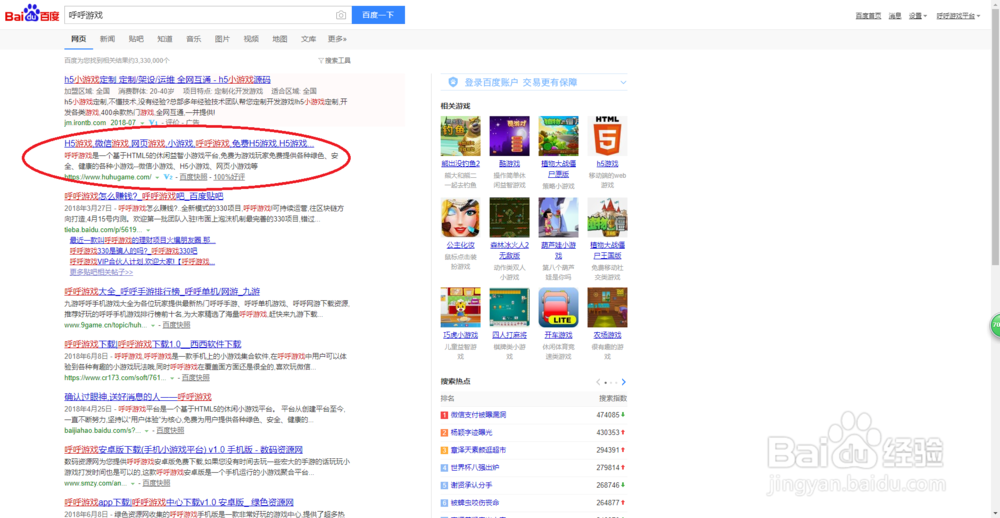Click the V2 credit badge near huhugame.com
Image resolution: width=1000 pixels, height=518 pixels.
click(168, 177)
